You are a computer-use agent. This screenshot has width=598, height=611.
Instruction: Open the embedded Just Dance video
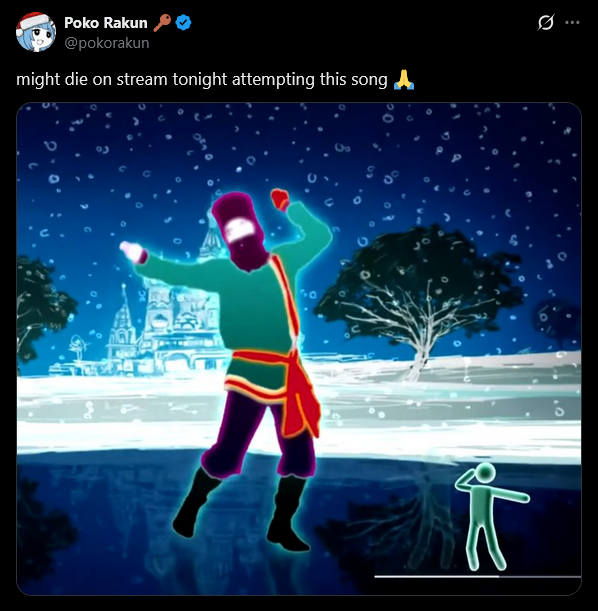pyautogui.click(x=299, y=349)
